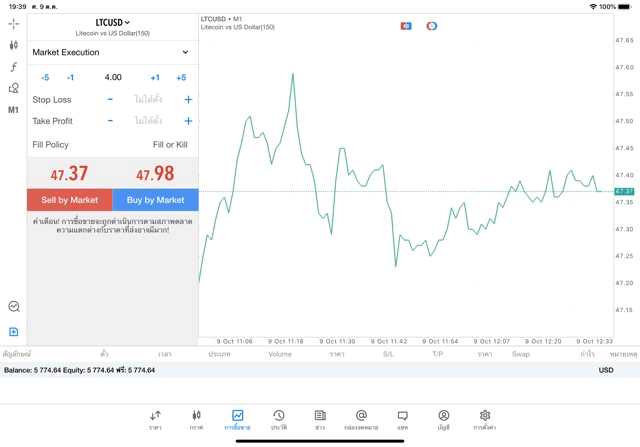This screenshot has width=640, height=447.
Task: Open the Market Execution order type dropdown
Action: [x=112, y=52]
